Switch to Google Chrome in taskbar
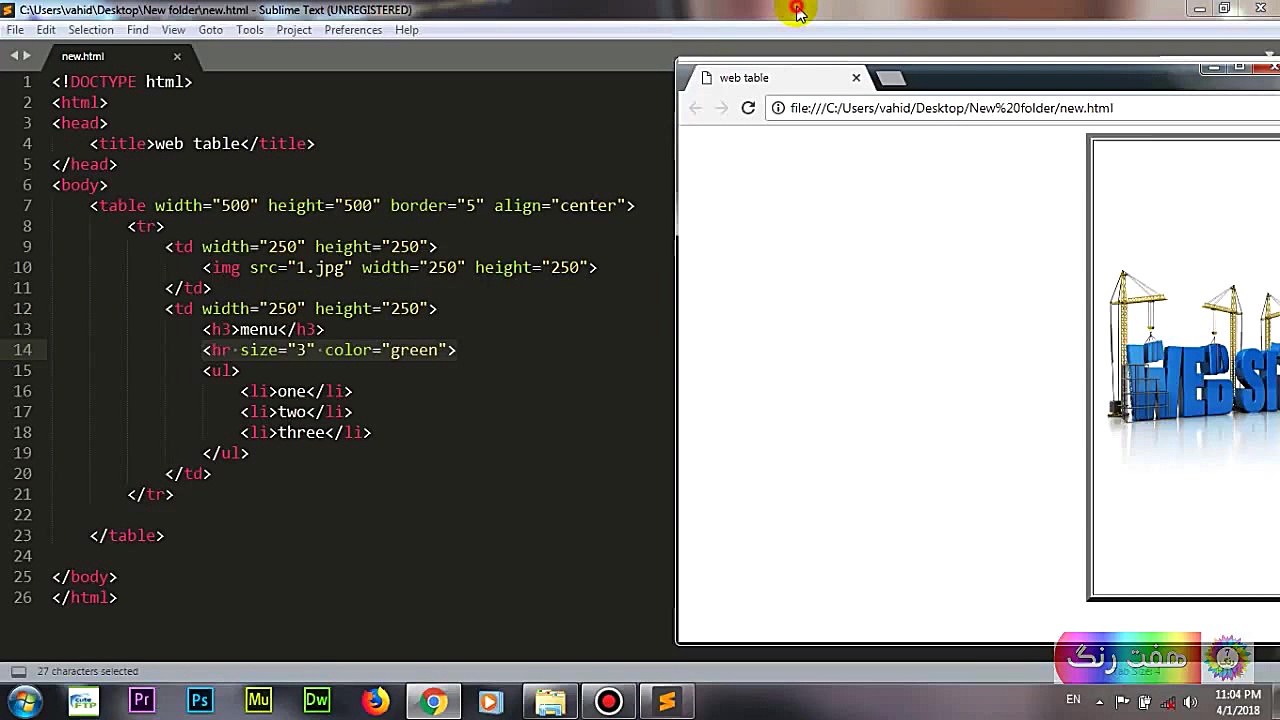 (434, 701)
